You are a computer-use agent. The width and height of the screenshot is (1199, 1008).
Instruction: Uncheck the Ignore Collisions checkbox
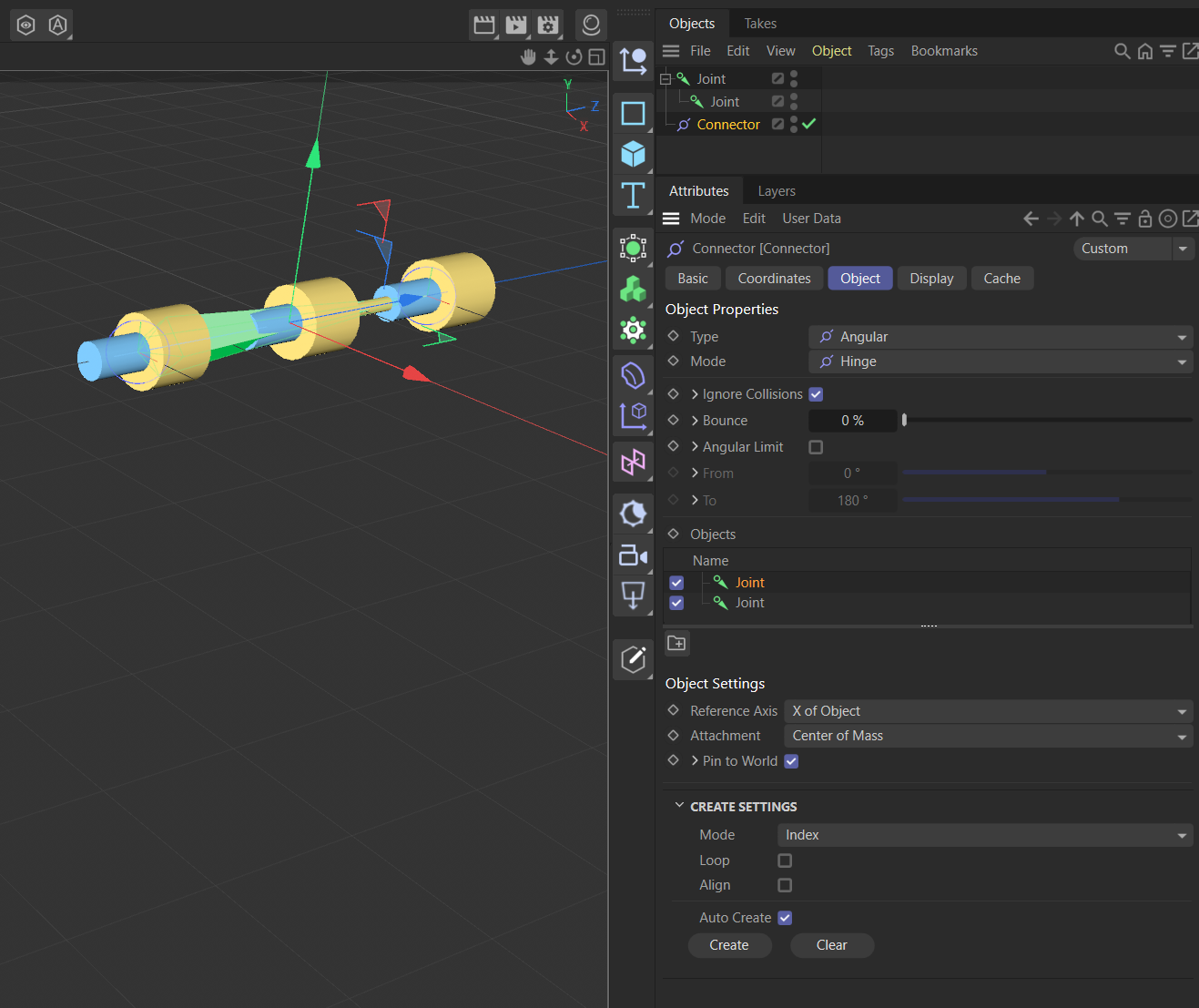[x=816, y=394]
